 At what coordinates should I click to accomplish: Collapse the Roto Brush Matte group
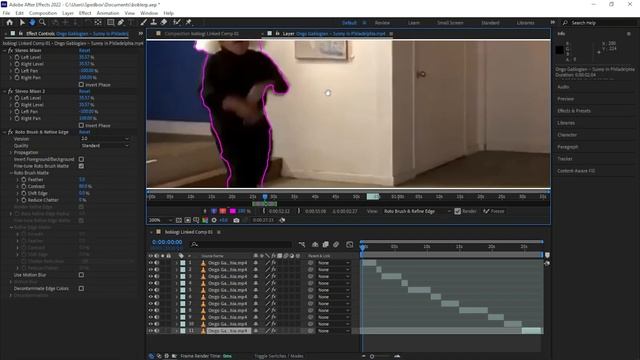point(11,173)
